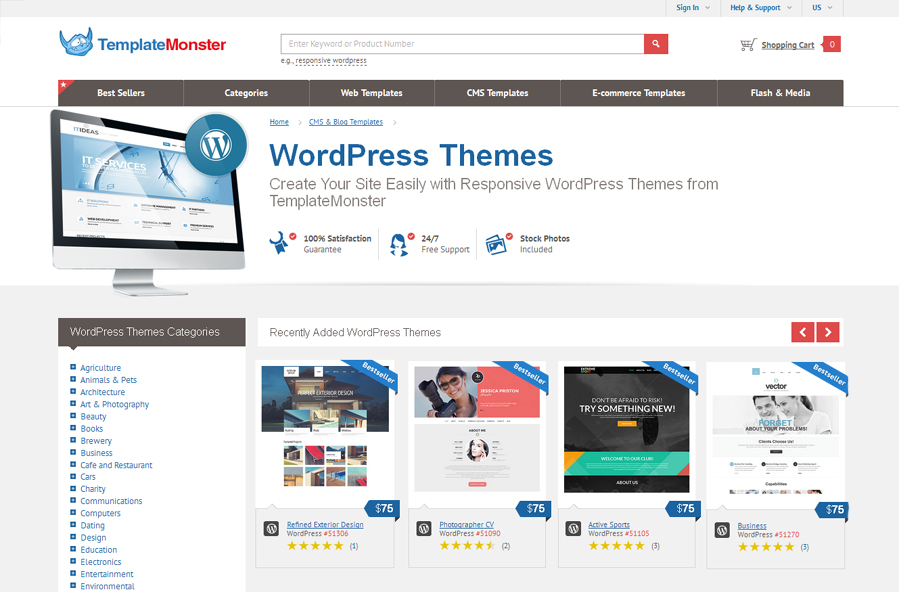Click the red star corner on Best Sellers
This screenshot has height=592, width=899.
point(64,86)
